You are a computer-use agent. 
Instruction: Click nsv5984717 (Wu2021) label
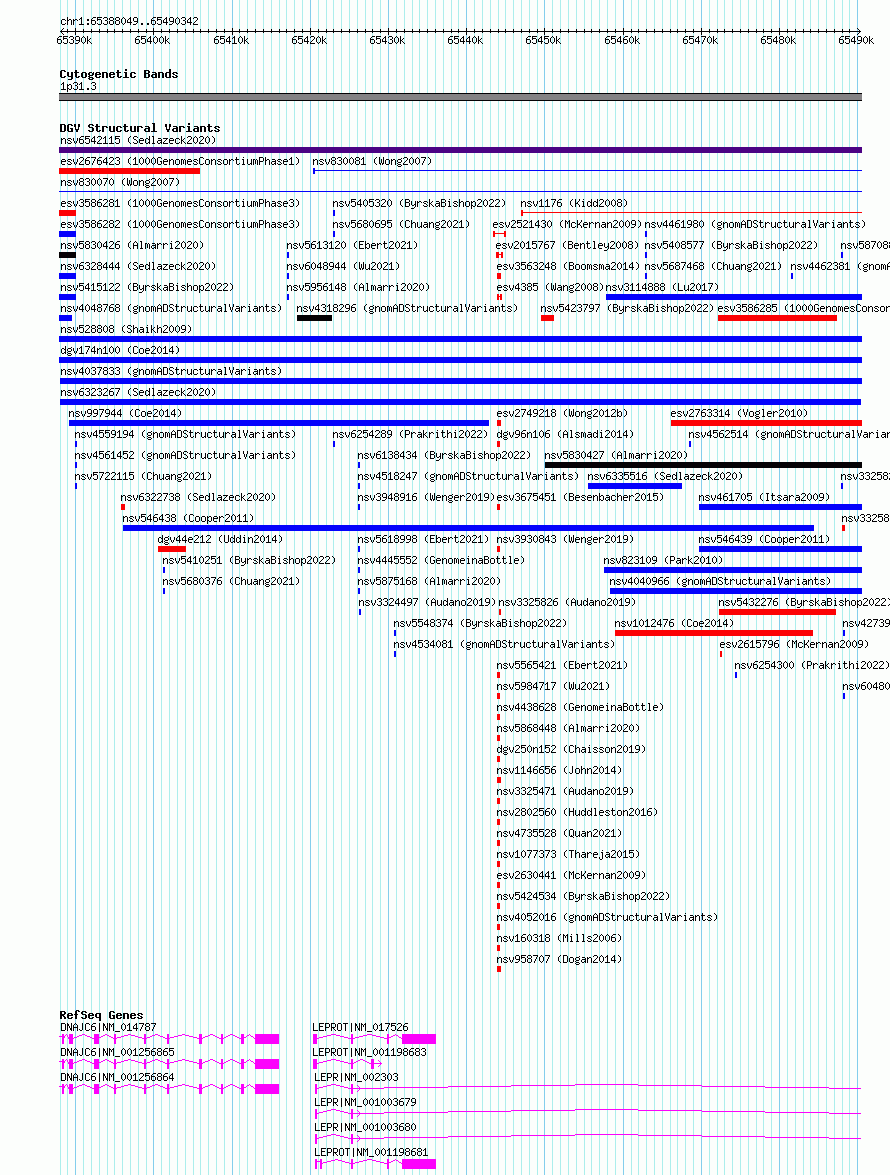tap(553, 686)
